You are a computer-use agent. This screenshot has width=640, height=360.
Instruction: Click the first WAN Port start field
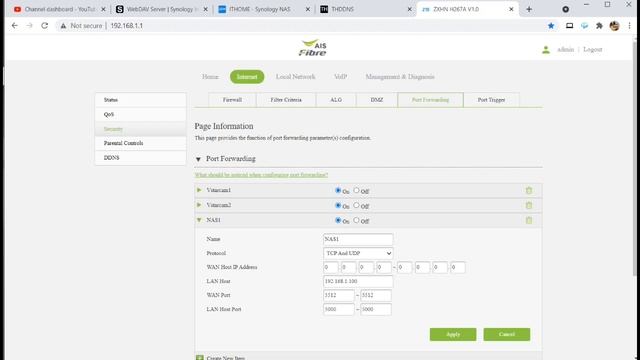(x=339, y=295)
